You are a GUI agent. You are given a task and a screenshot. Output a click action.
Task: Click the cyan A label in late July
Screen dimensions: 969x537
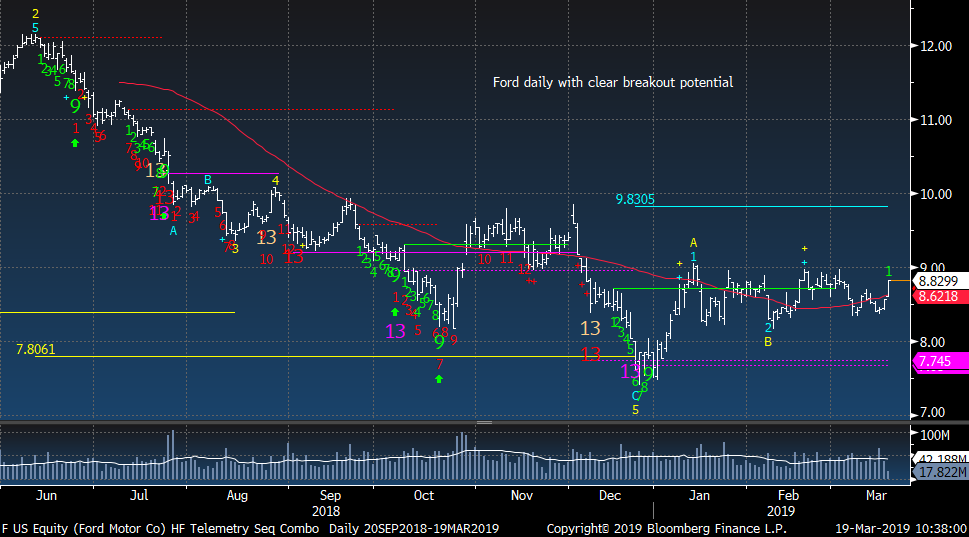pyautogui.click(x=173, y=230)
